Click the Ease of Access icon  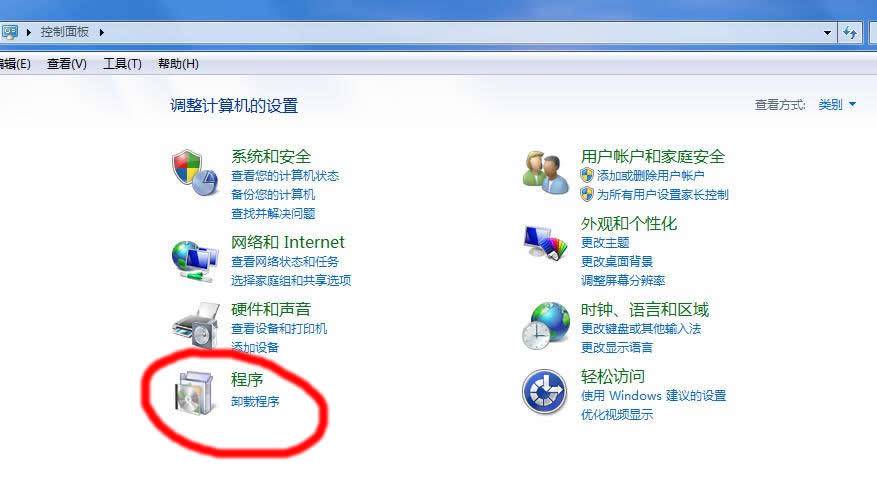(x=545, y=392)
